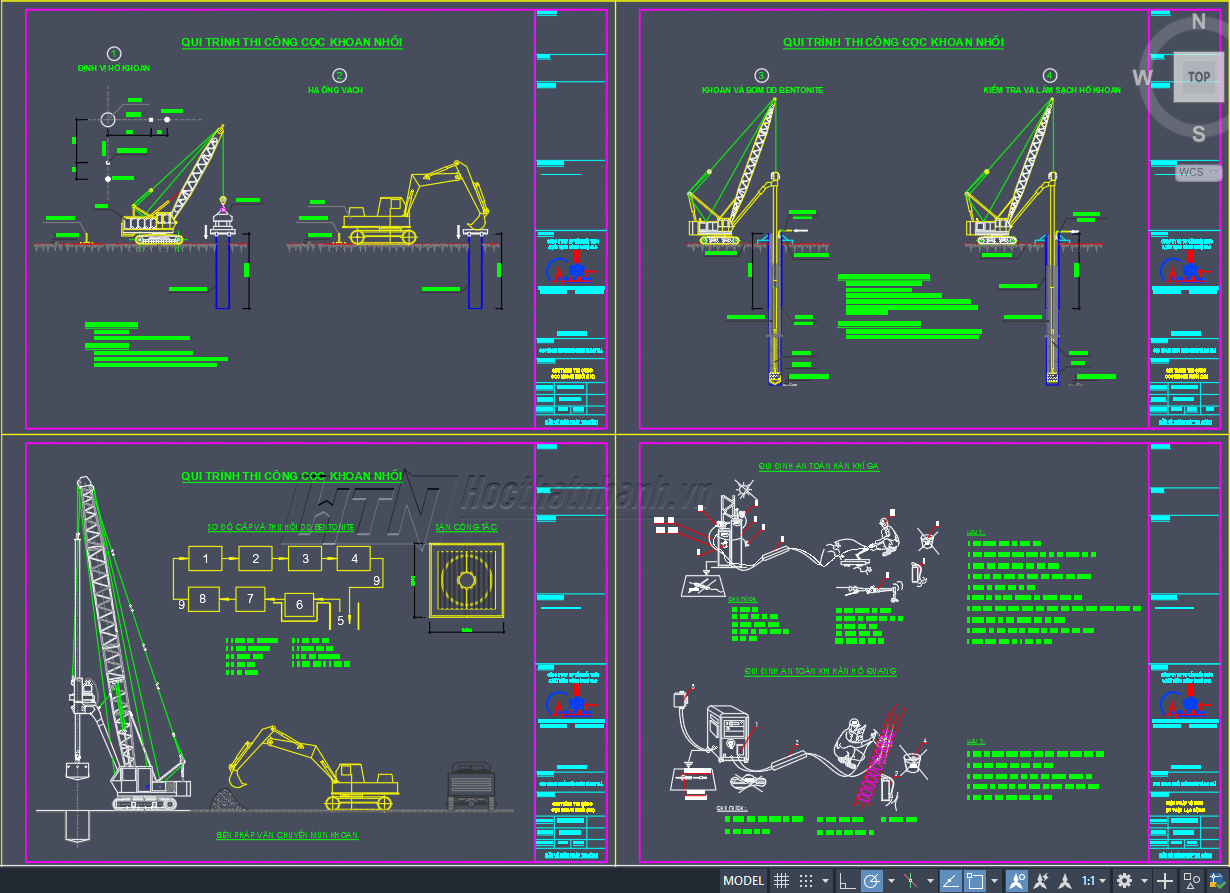Expand the snap mode dropdown arrow
The image size is (1230, 893).
[825, 881]
